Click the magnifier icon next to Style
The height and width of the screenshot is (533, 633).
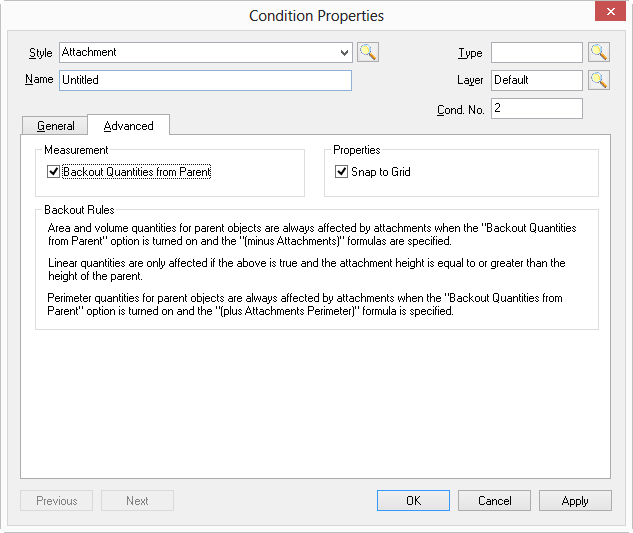tap(368, 52)
